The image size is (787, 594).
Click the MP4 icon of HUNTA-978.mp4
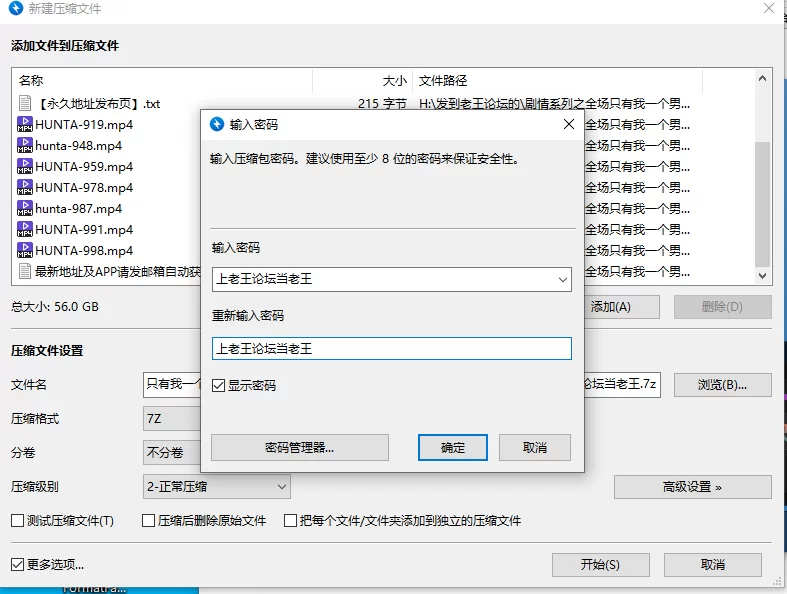pyautogui.click(x=25, y=187)
